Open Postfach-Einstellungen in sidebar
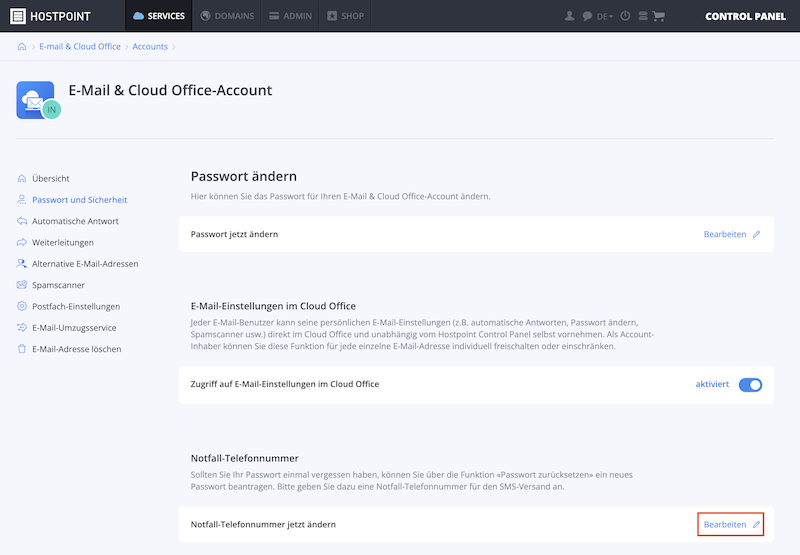The image size is (800, 555). [x=76, y=307]
